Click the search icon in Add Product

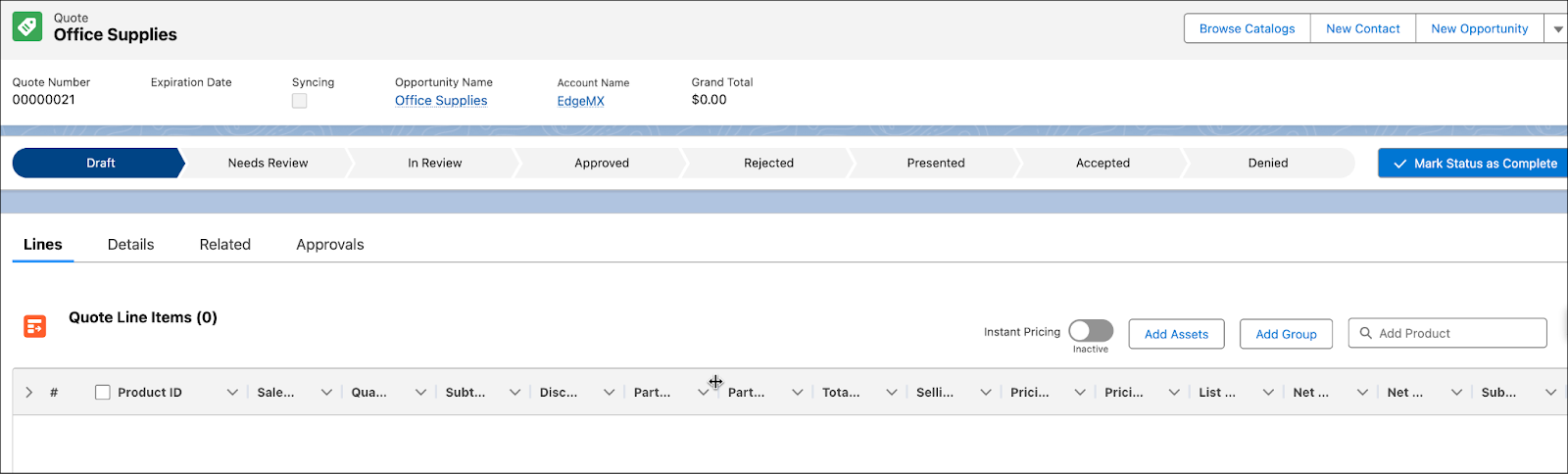[1365, 333]
